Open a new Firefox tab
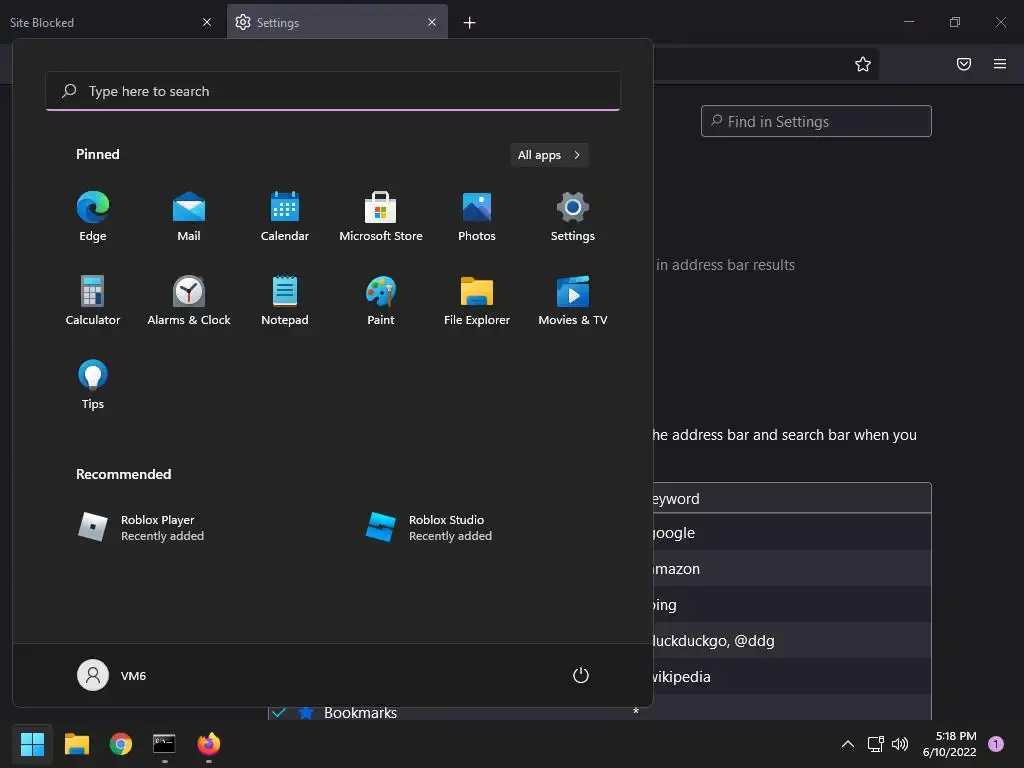Viewport: 1024px width, 768px height. click(470, 23)
